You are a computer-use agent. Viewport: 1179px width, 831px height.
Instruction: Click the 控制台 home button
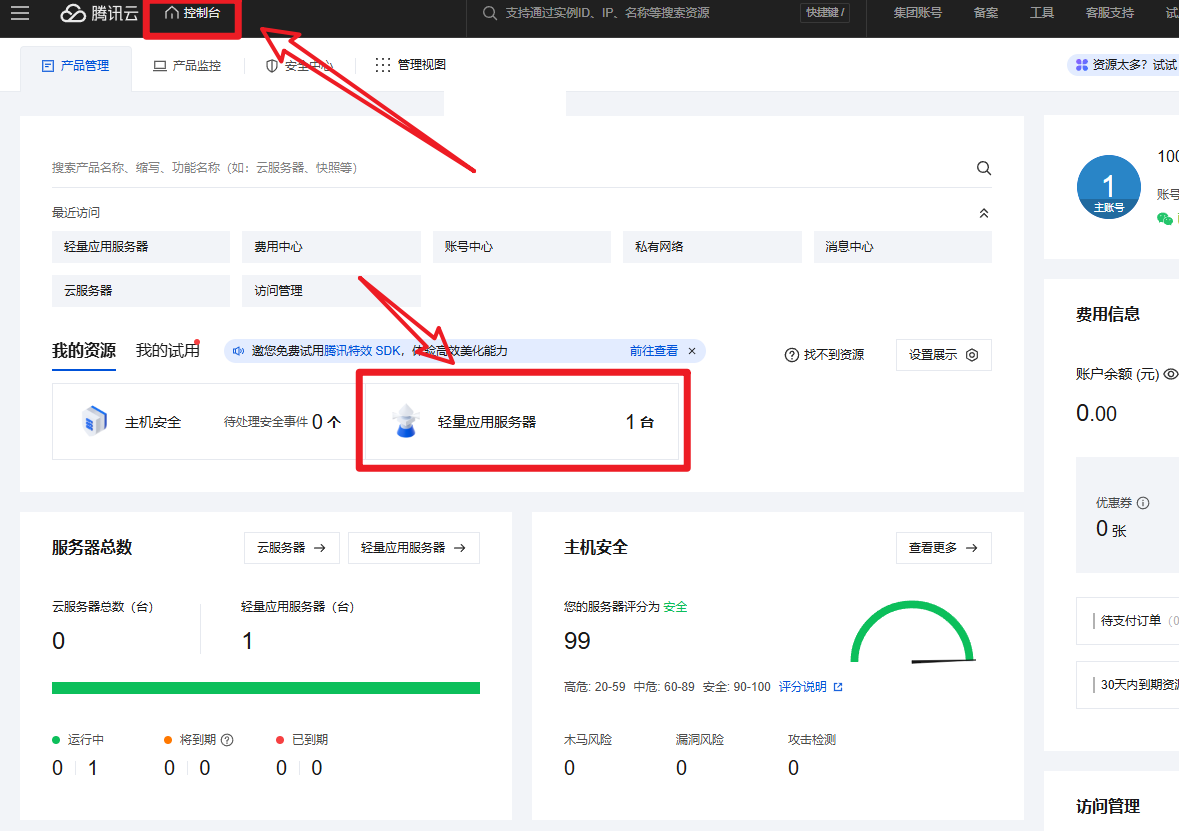(x=192, y=13)
